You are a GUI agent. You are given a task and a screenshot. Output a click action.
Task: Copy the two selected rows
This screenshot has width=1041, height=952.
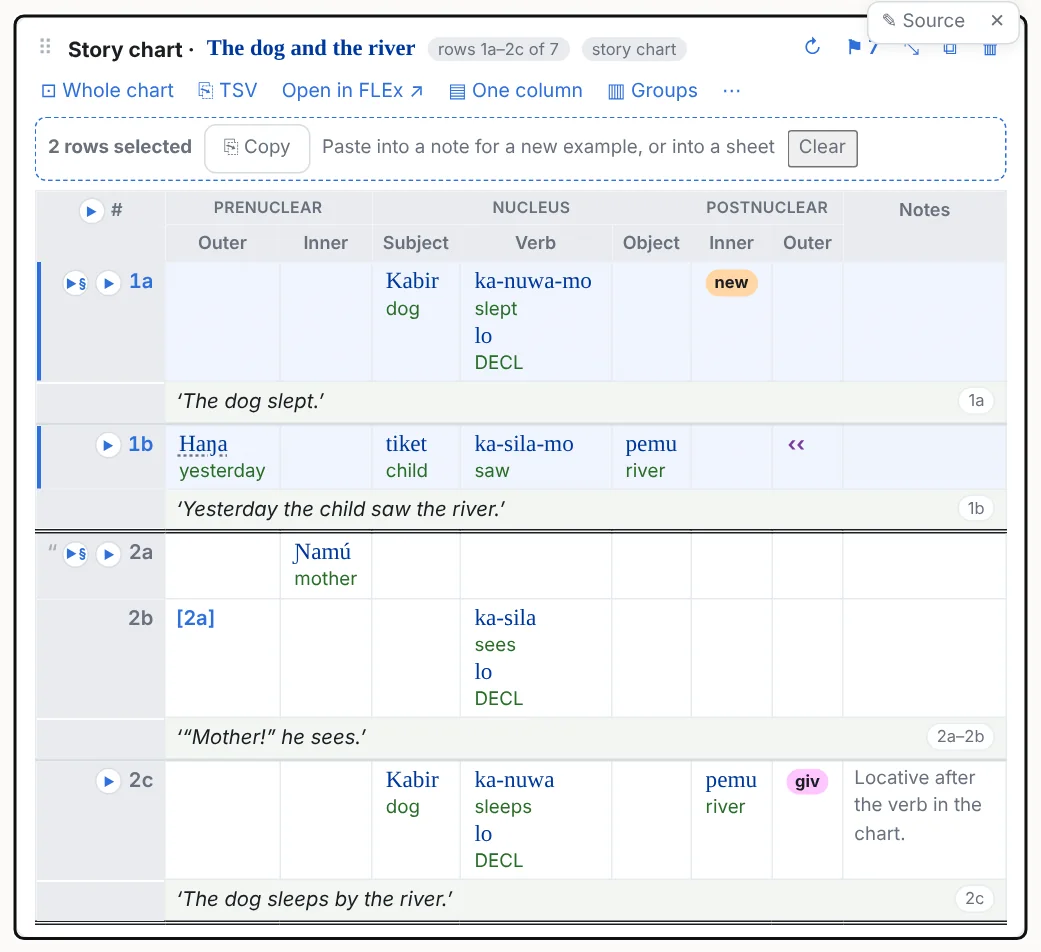click(x=257, y=147)
